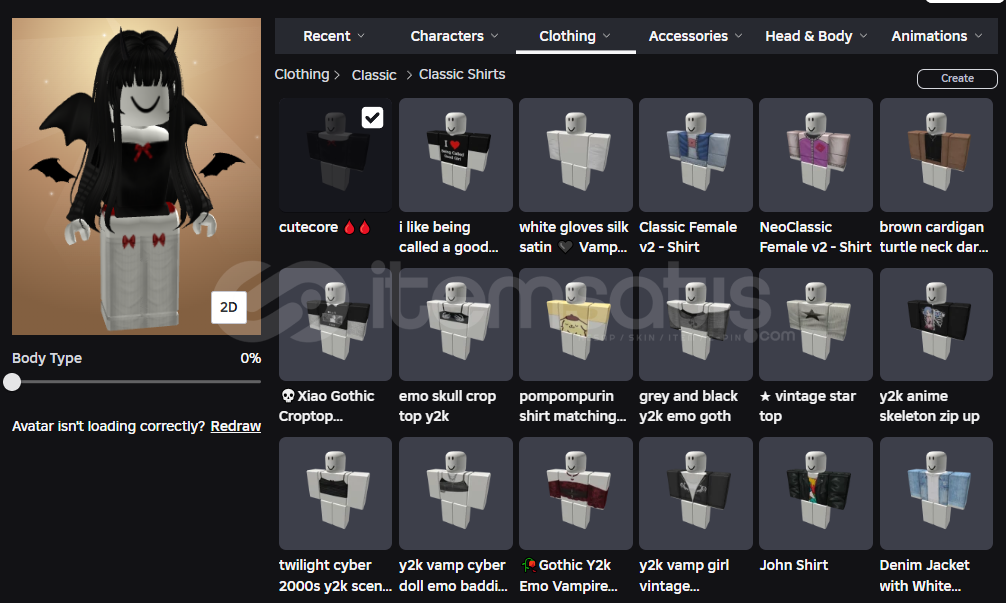Screen dimensions: 1006x603
Task: Click the Create button
Action: (x=957, y=78)
